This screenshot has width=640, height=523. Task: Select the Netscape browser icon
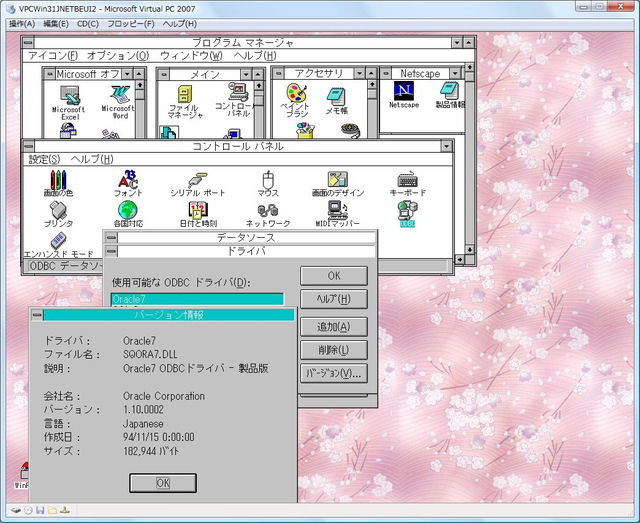click(x=404, y=95)
